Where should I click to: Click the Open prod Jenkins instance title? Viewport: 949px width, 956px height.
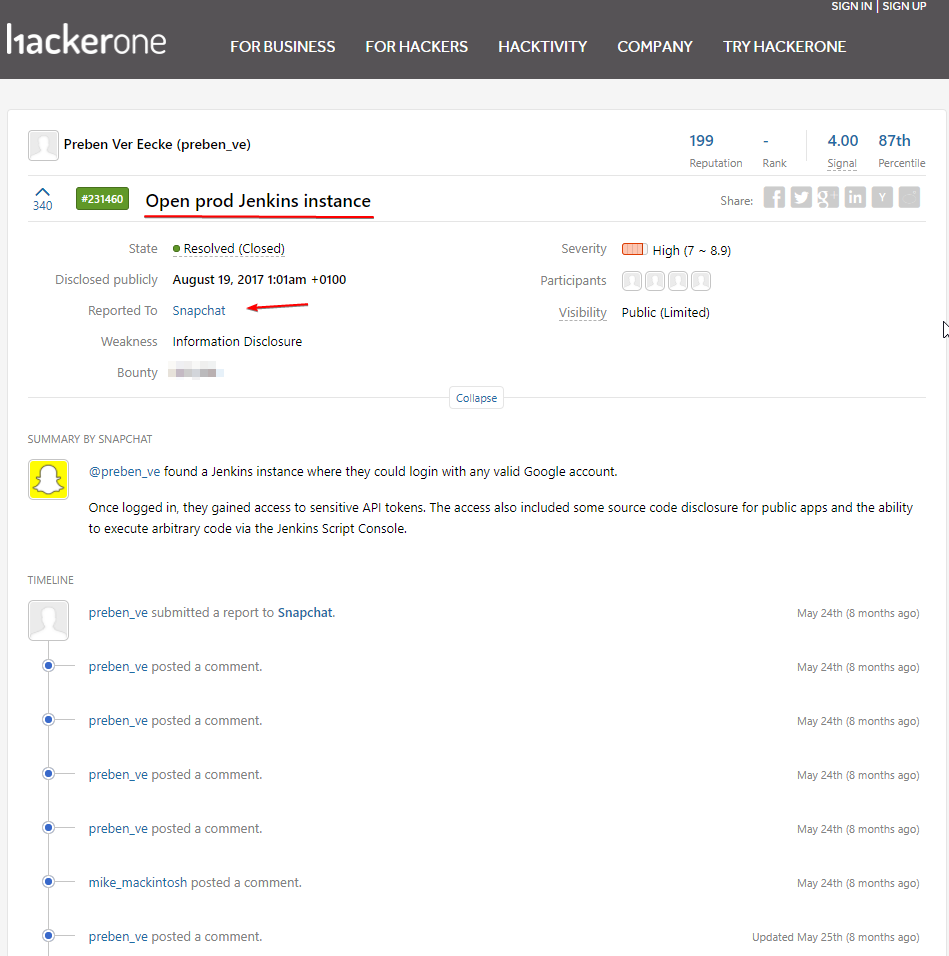click(x=258, y=201)
